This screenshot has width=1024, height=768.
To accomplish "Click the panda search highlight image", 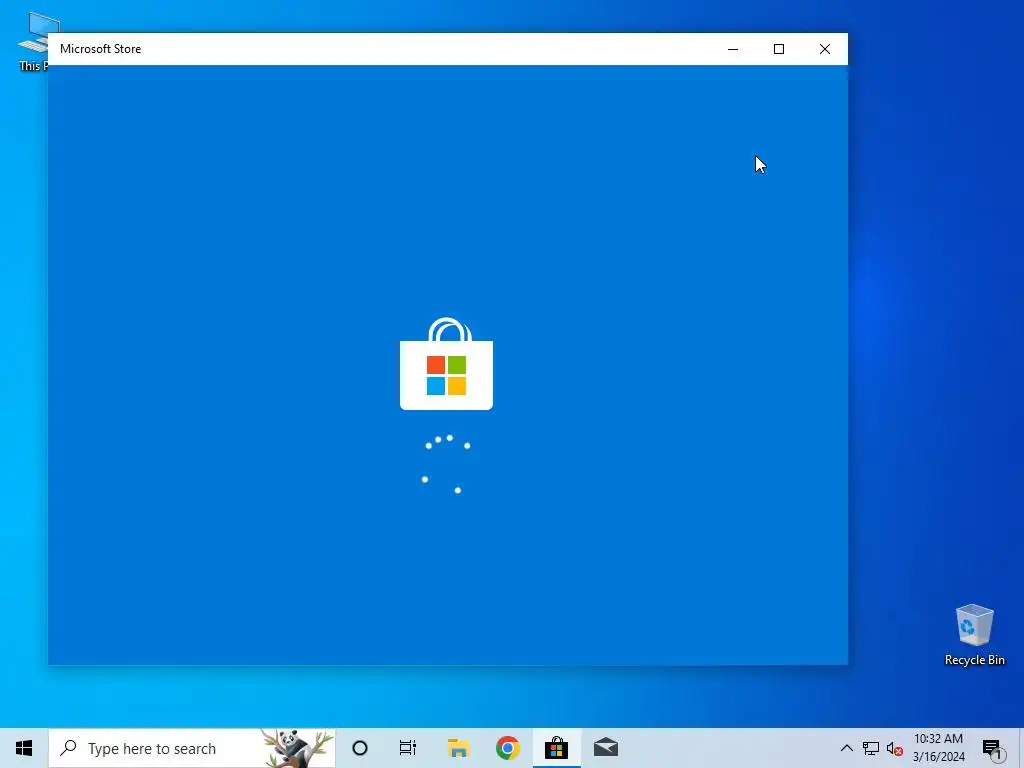I will pos(297,748).
